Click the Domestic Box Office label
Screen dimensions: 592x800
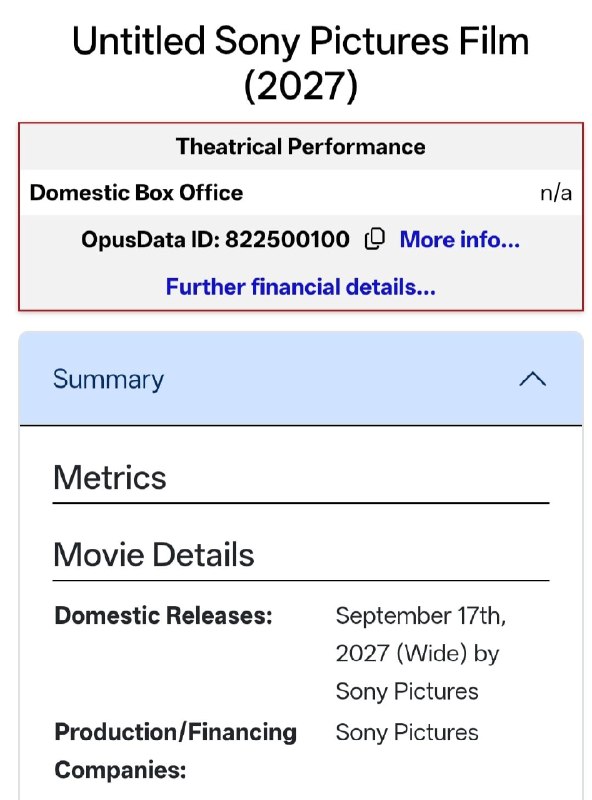tap(136, 192)
